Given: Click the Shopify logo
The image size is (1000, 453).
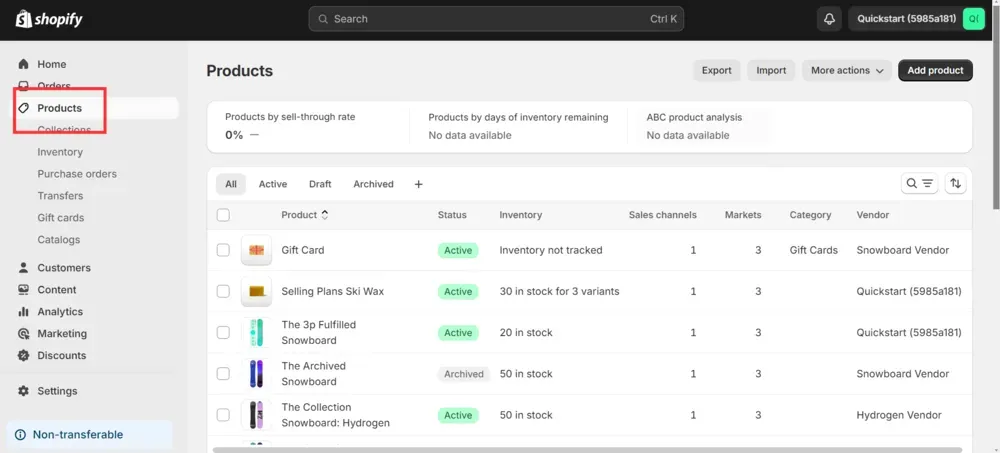Looking at the screenshot, I should click(x=49, y=19).
